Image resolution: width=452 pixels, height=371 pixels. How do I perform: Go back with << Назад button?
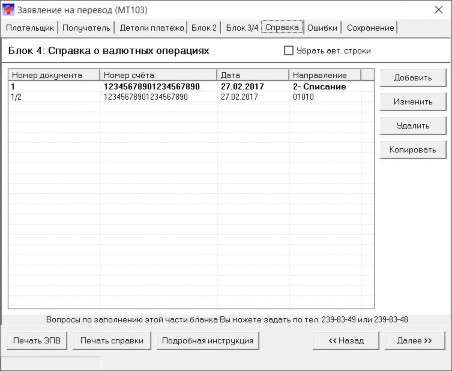coord(346,341)
